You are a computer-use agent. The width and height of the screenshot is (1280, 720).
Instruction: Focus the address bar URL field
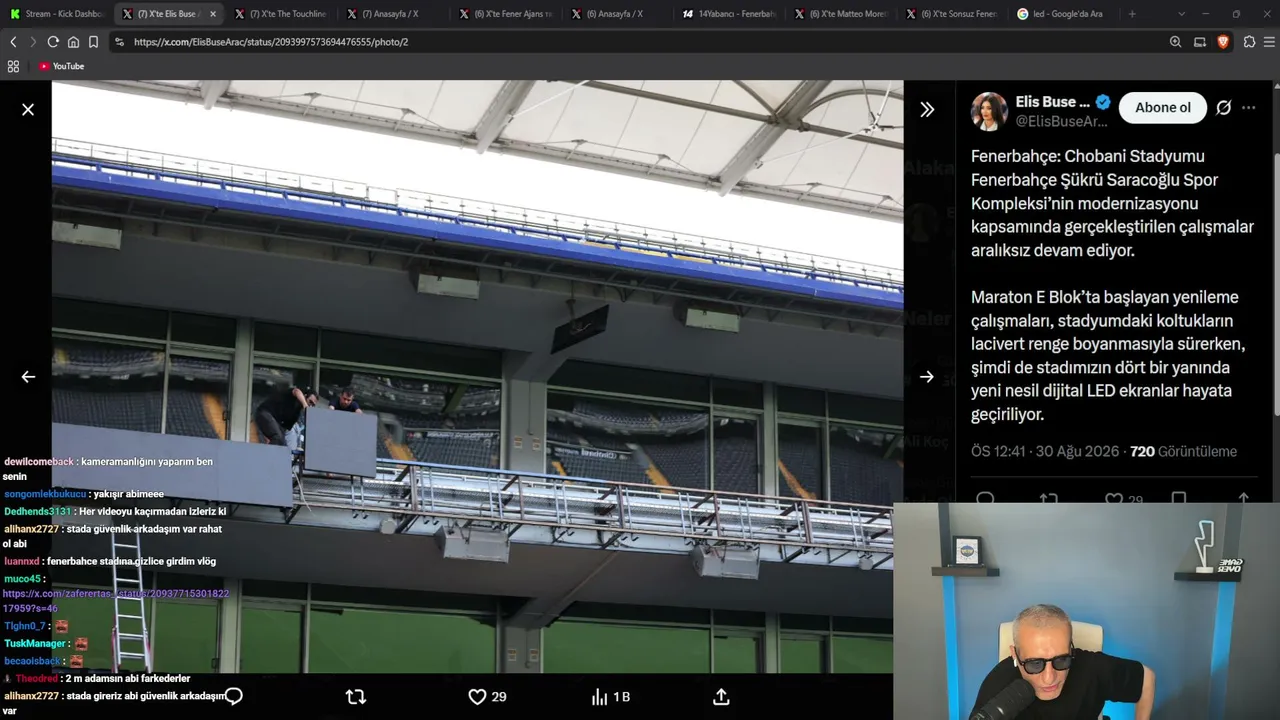click(640, 42)
